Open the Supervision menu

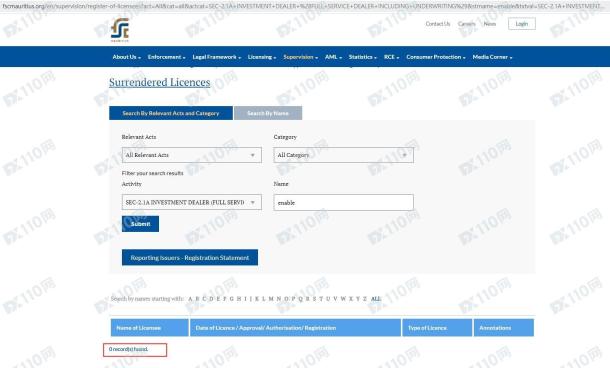[x=300, y=57]
